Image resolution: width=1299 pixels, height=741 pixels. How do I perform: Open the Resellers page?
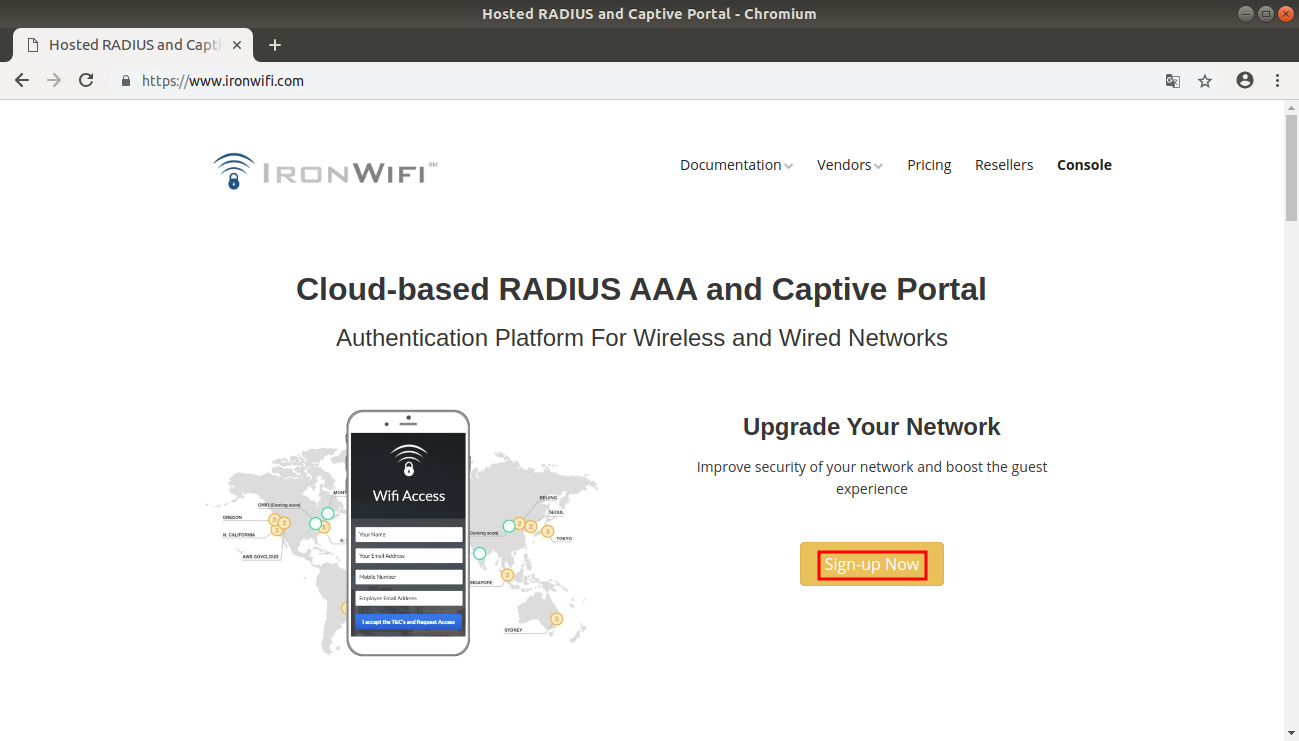point(1004,165)
